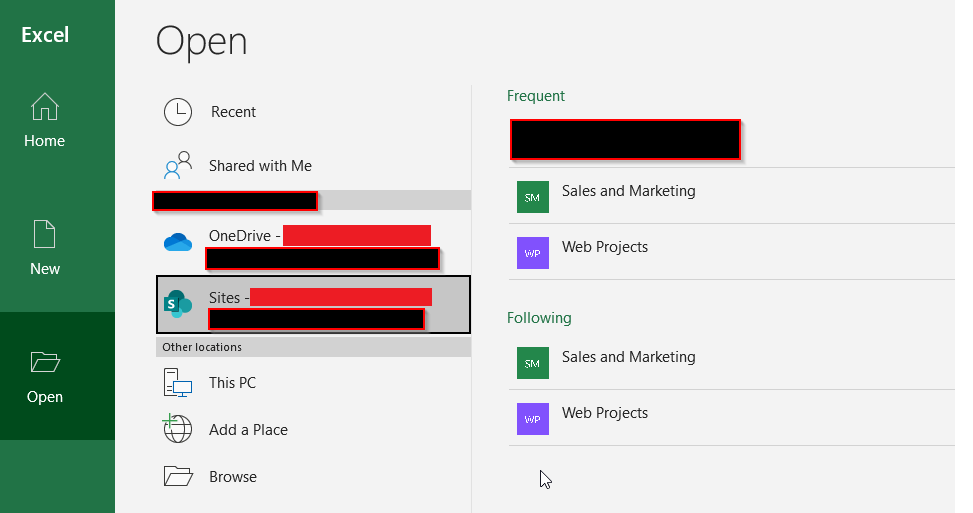Click SM site tile under Following
Image resolution: width=973 pixels, height=513 pixels.
click(532, 363)
